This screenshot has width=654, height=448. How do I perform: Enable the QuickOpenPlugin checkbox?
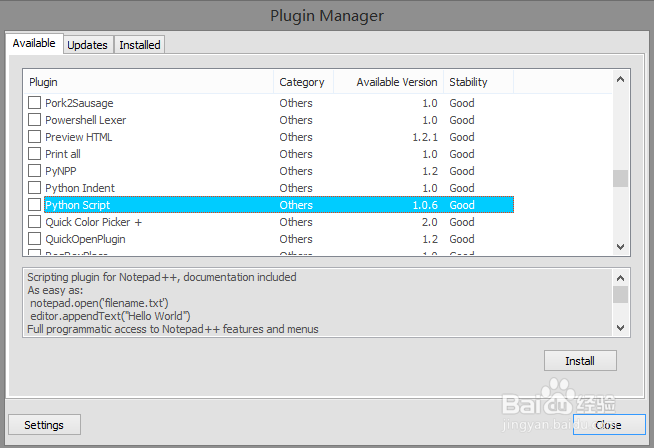pyautogui.click(x=34, y=239)
